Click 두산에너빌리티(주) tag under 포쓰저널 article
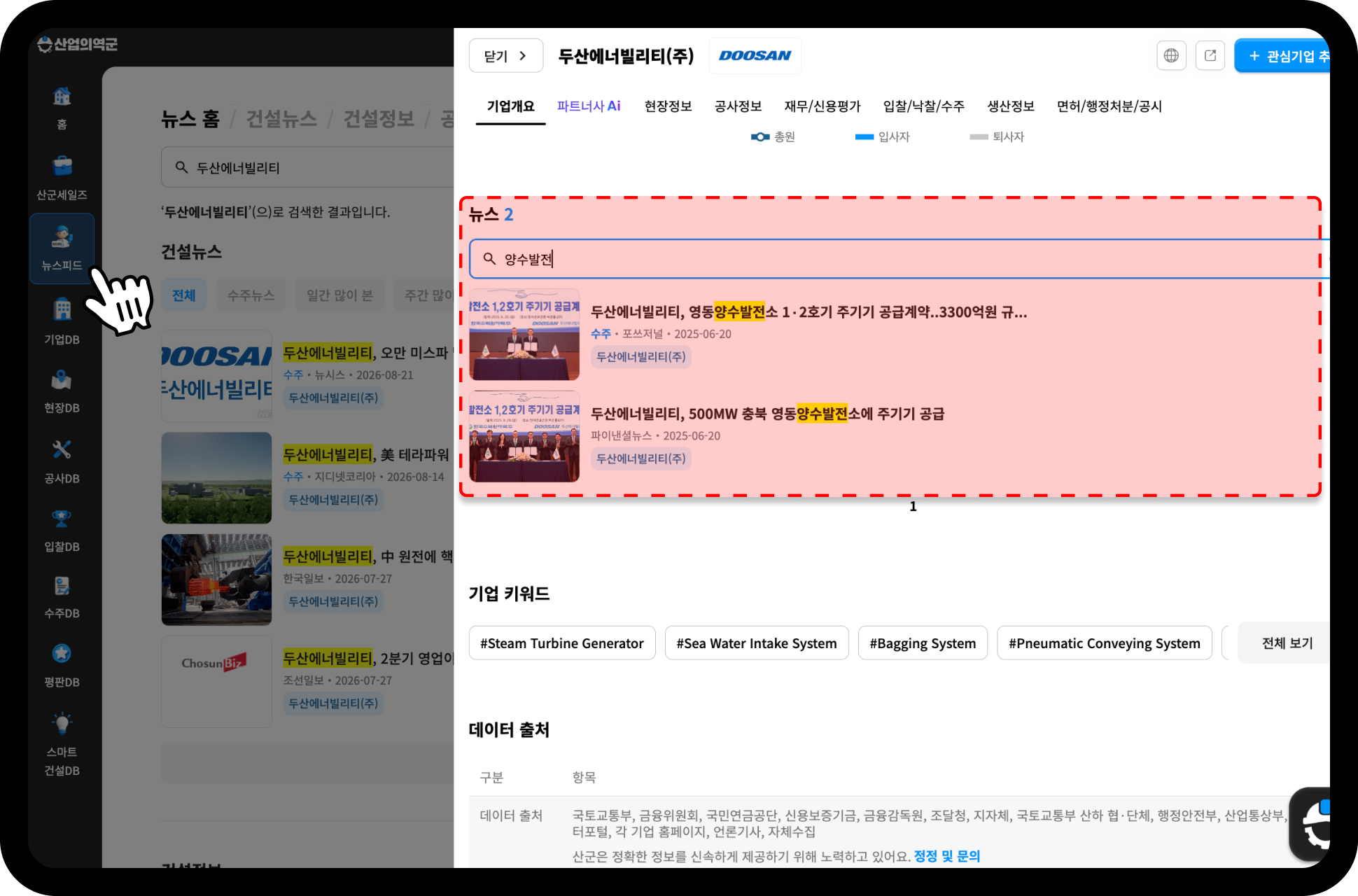The width and height of the screenshot is (1358, 896). [x=640, y=357]
